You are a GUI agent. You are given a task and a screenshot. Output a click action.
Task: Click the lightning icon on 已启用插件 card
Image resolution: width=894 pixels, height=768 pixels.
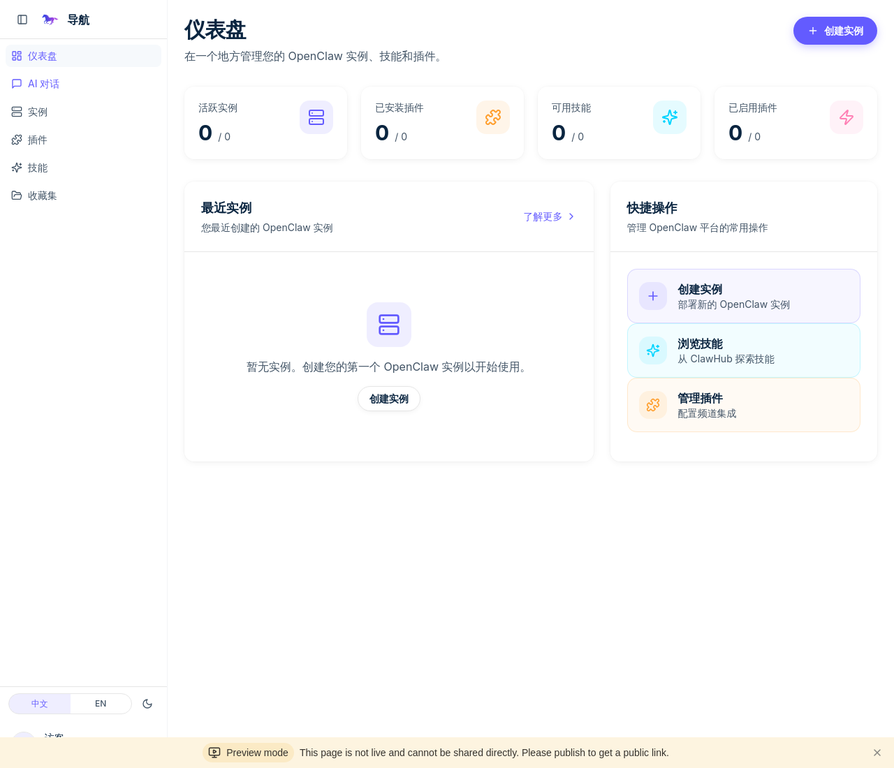pyautogui.click(x=847, y=117)
